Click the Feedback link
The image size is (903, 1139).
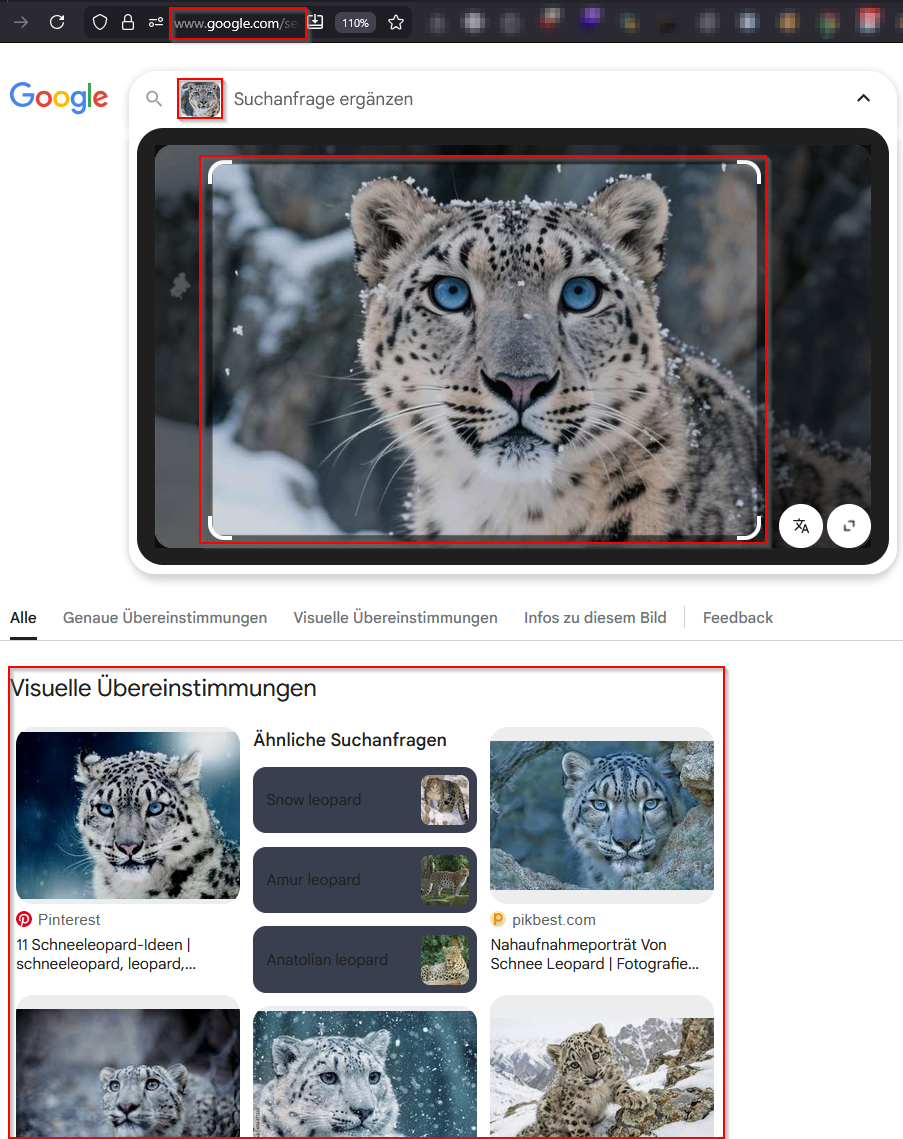738,618
